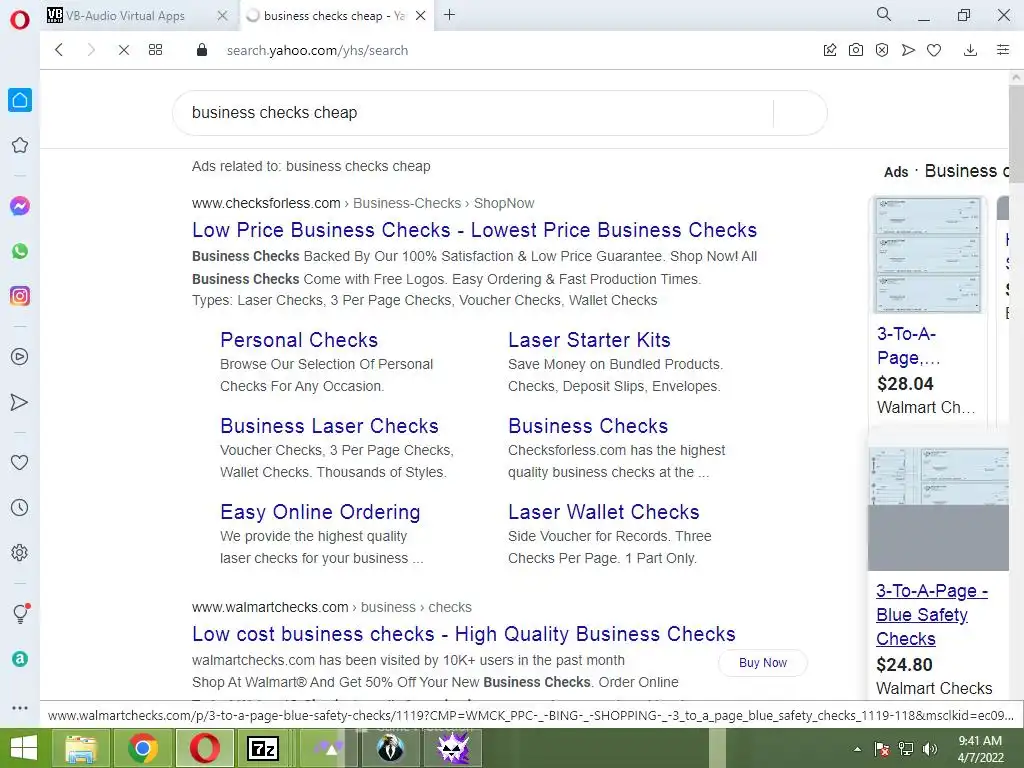Open Easy Setup sliders icon
This screenshot has width=1024, height=768.
[x=1003, y=50]
